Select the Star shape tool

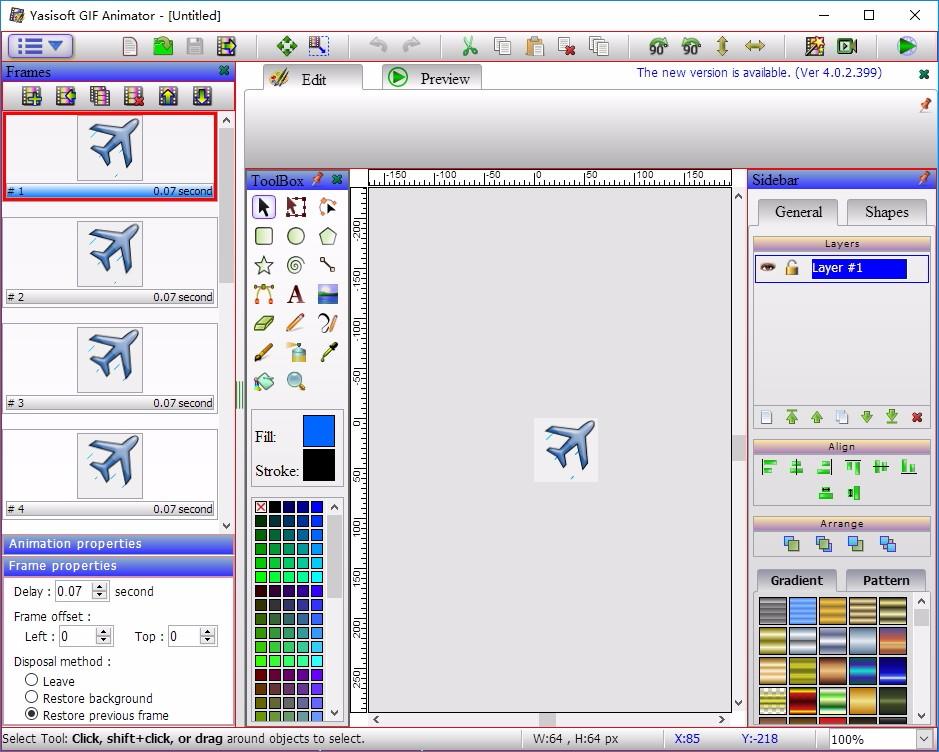click(x=264, y=265)
